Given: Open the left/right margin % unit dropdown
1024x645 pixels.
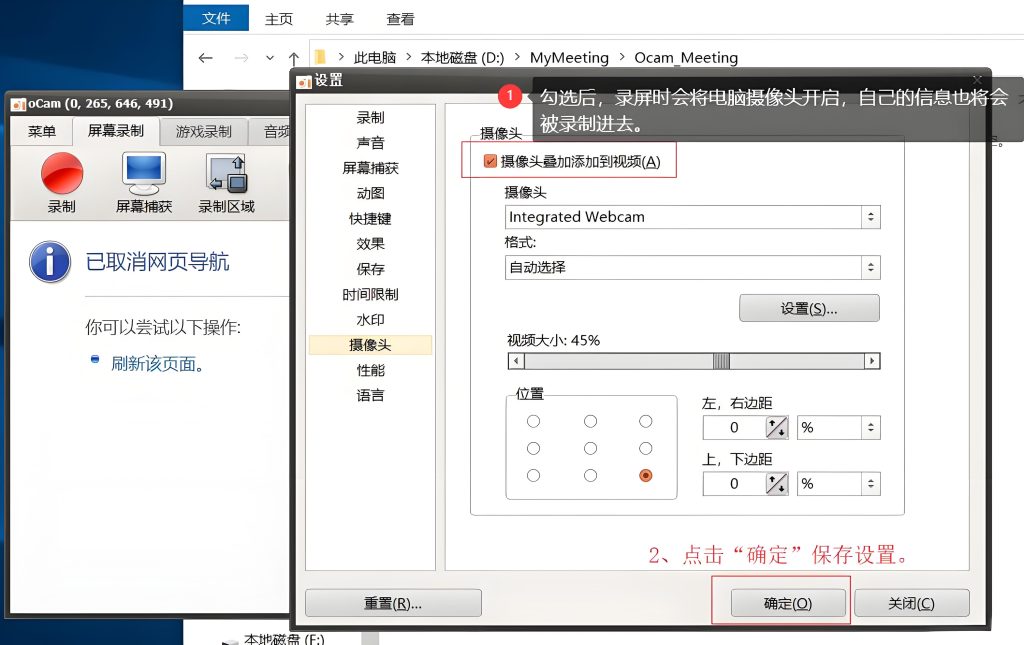Looking at the screenshot, I should tap(839, 428).
